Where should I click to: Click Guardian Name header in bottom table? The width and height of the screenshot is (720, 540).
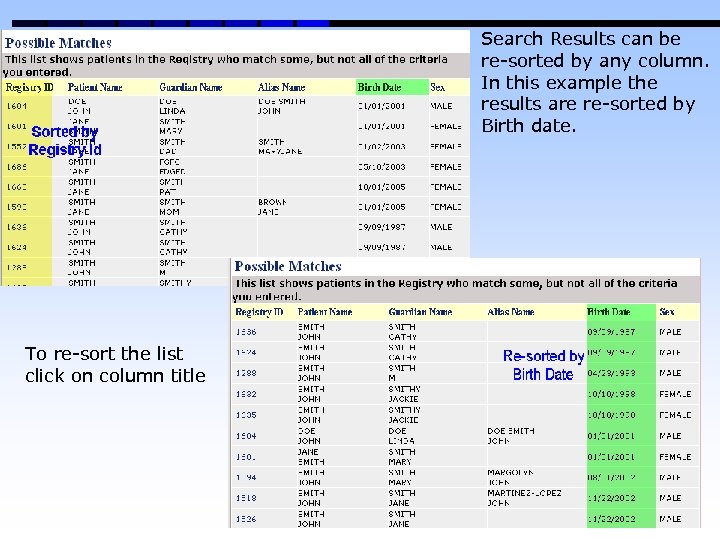pos(420,312)
